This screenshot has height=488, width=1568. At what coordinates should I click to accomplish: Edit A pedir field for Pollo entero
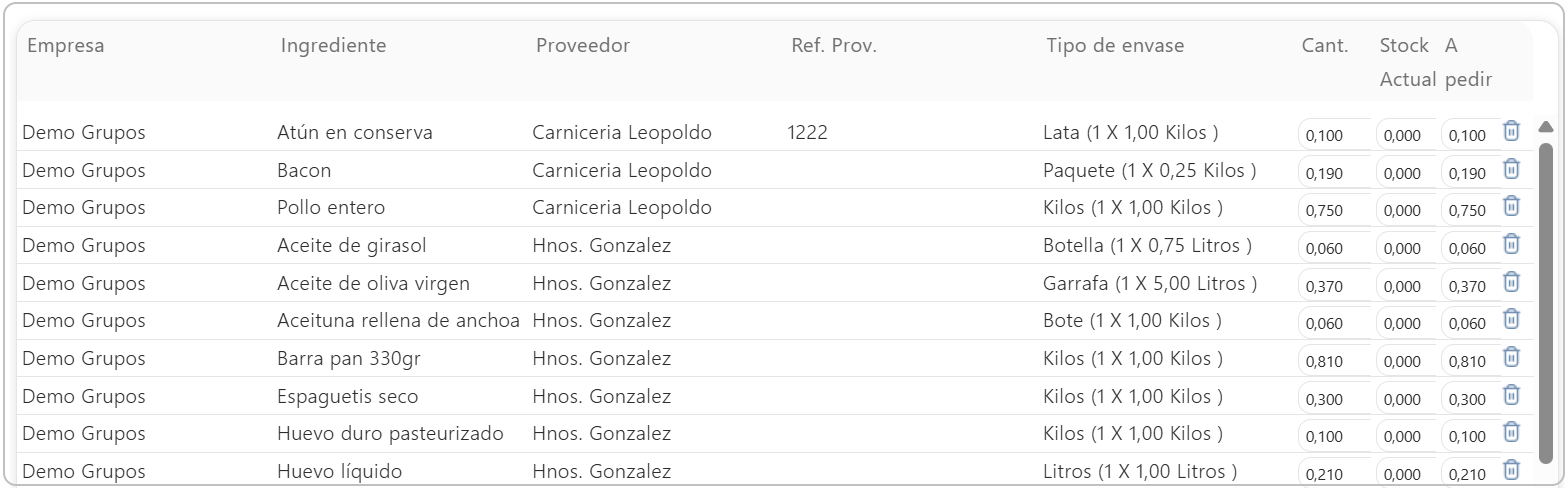(1470, 210)
